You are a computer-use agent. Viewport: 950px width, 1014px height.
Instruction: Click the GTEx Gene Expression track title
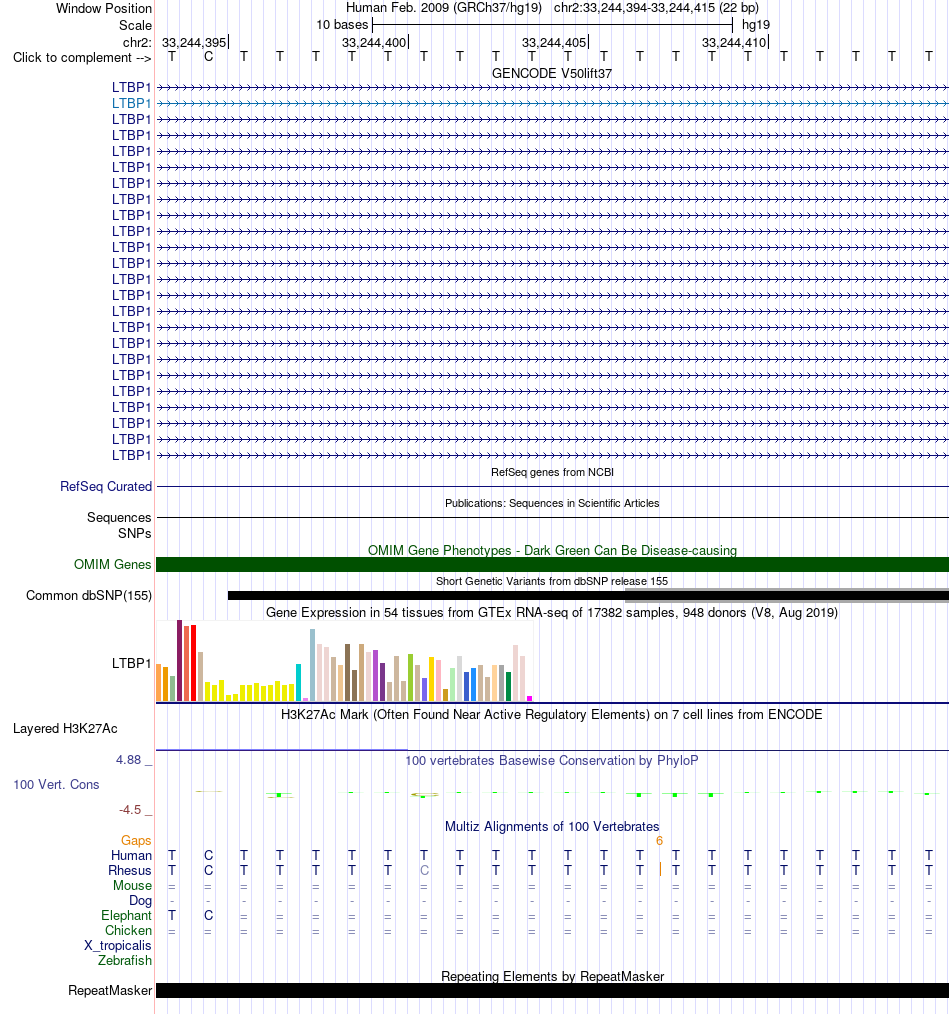click(552, 612)
